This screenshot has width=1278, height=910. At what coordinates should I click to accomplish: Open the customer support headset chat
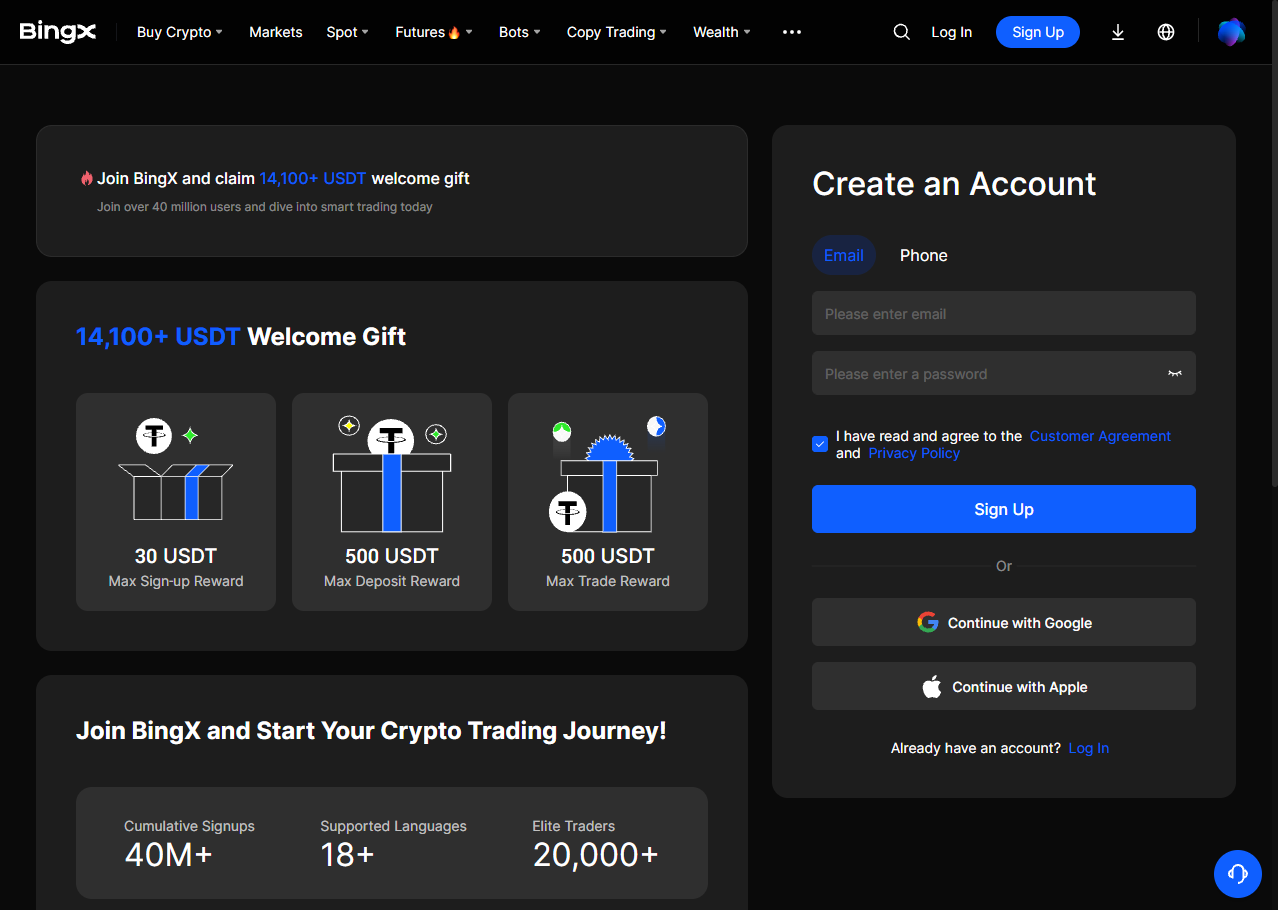[1237, 874]
